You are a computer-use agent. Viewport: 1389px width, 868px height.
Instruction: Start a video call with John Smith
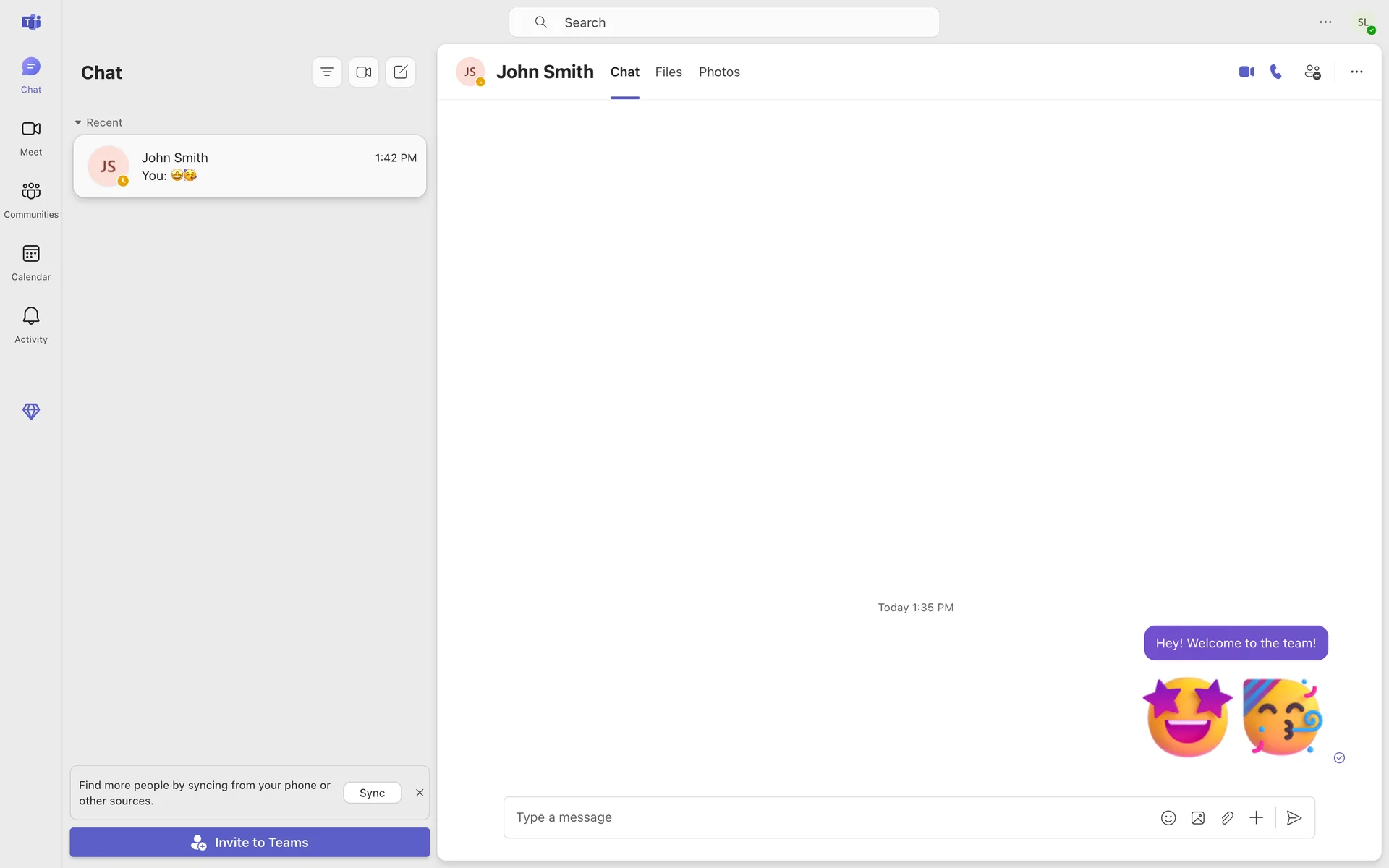(1246, 72)
